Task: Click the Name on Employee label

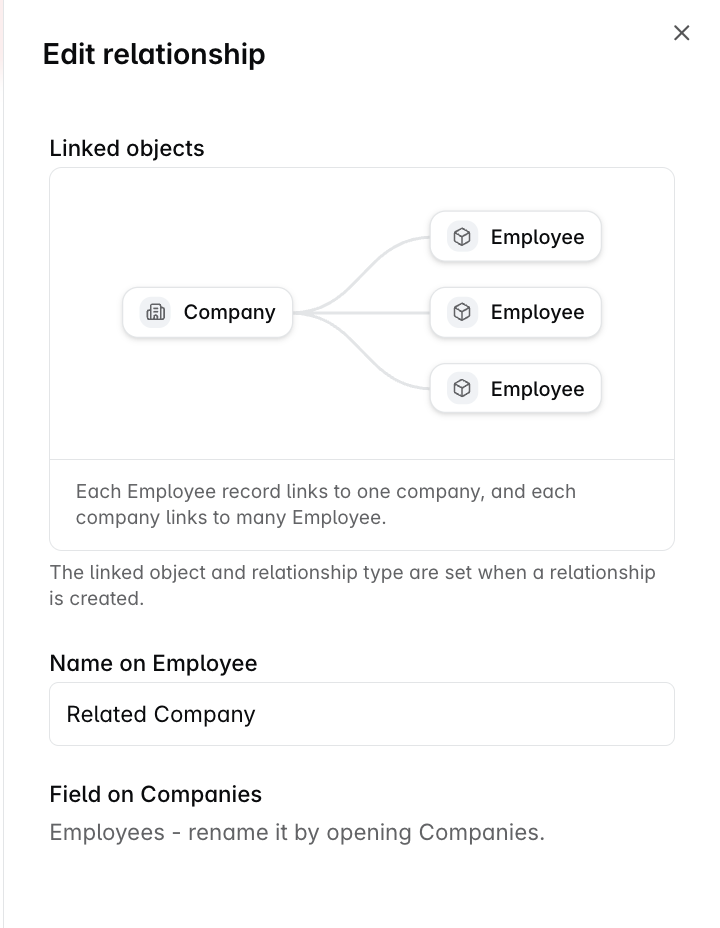Action: 153,663
